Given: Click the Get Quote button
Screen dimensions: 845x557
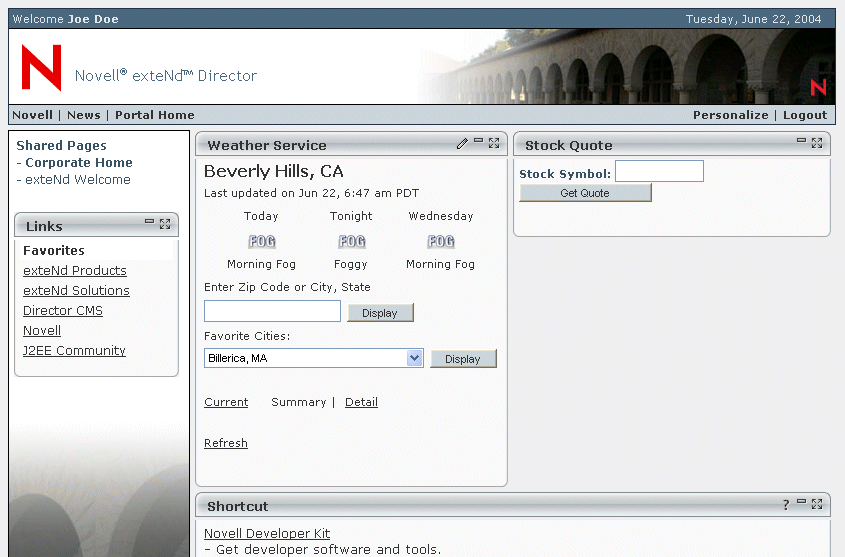Looking at the screenshot, I should coord(585,193).
